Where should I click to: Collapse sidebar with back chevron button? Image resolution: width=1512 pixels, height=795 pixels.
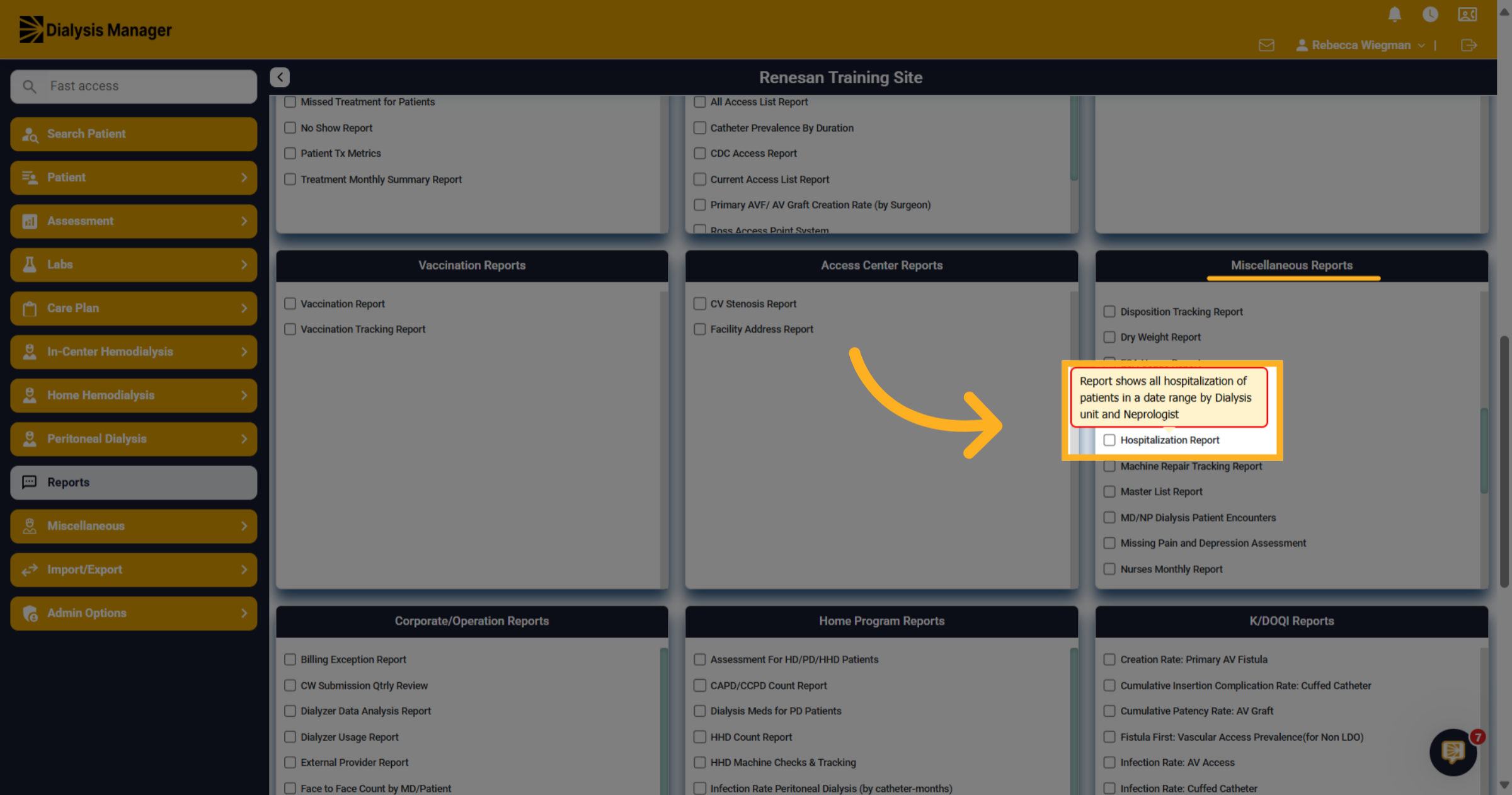[280, 77]
